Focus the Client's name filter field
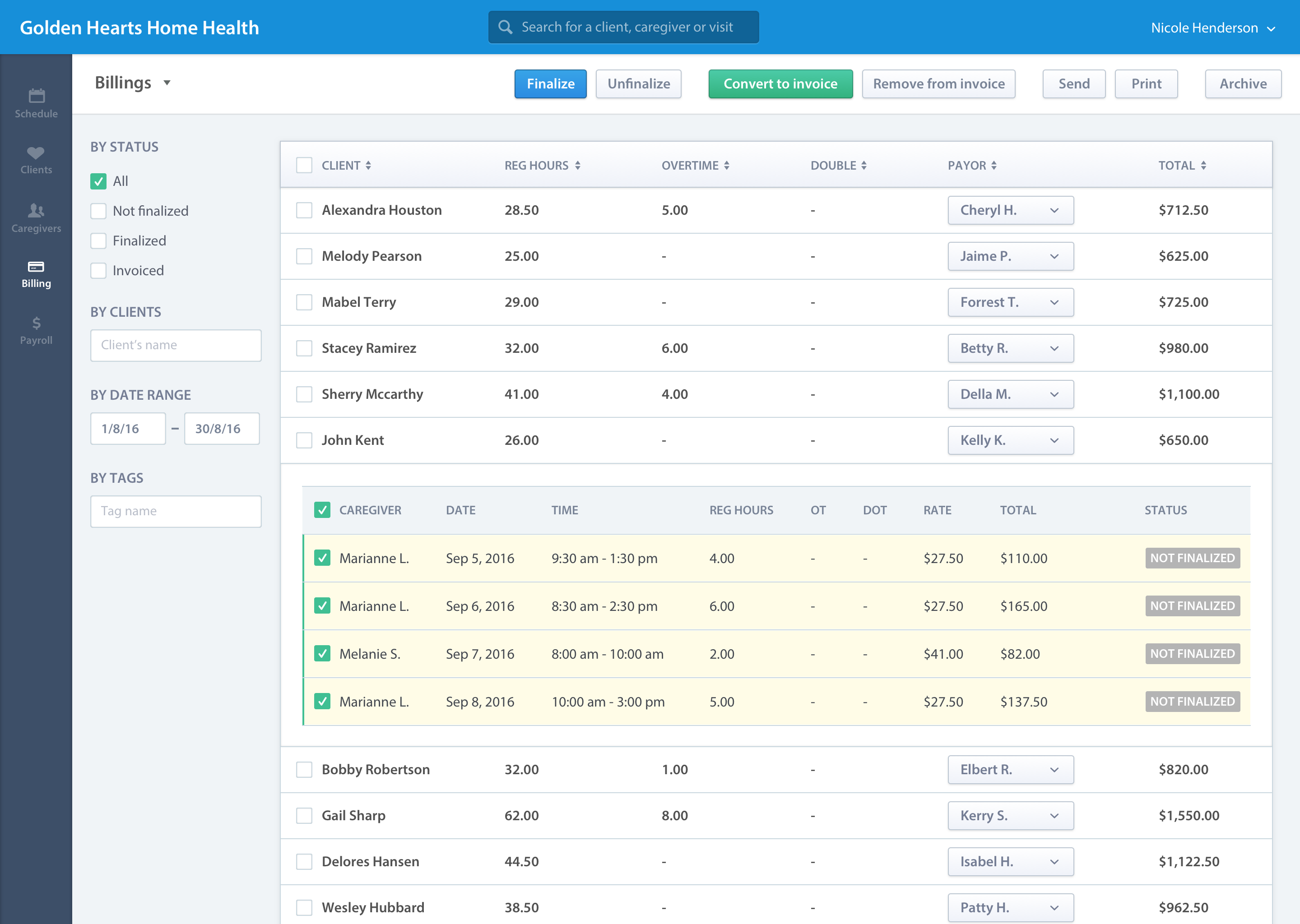This screenshot has width=1300, height=924. pos(176,345)
